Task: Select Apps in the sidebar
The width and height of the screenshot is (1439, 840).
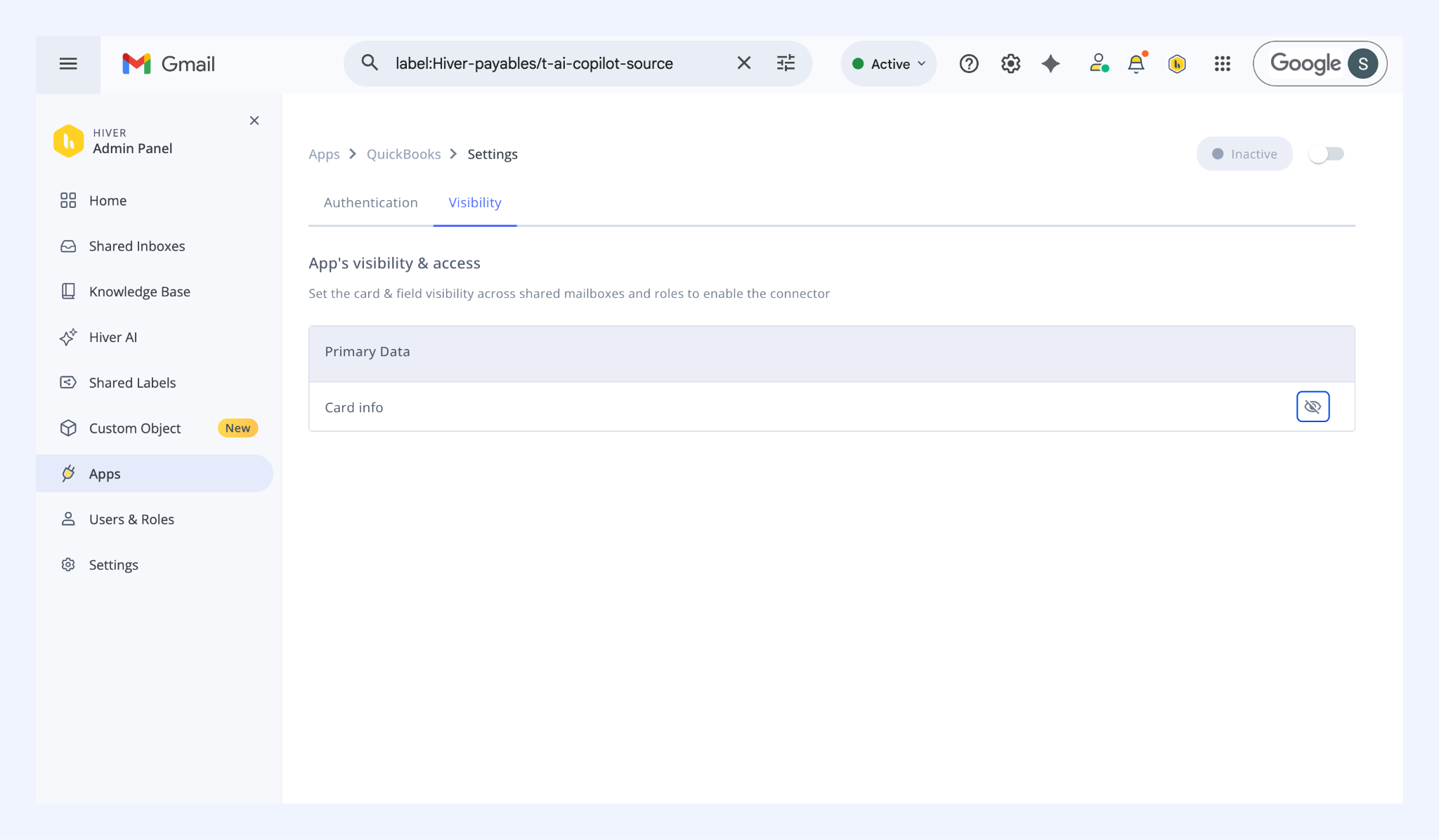Action: (155, 473)
